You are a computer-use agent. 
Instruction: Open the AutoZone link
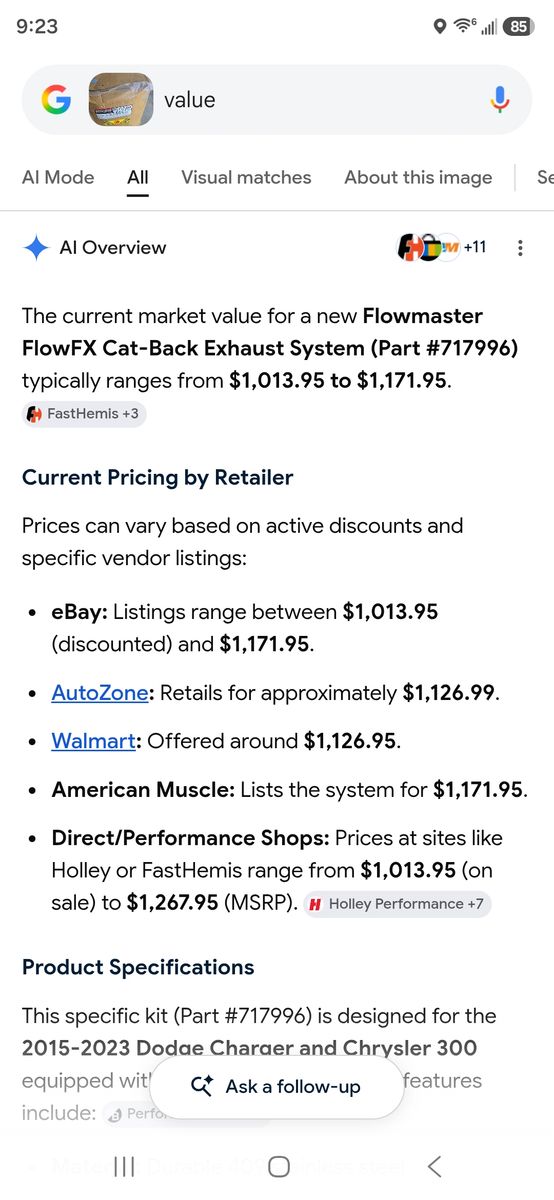click(x=100, y=692)
